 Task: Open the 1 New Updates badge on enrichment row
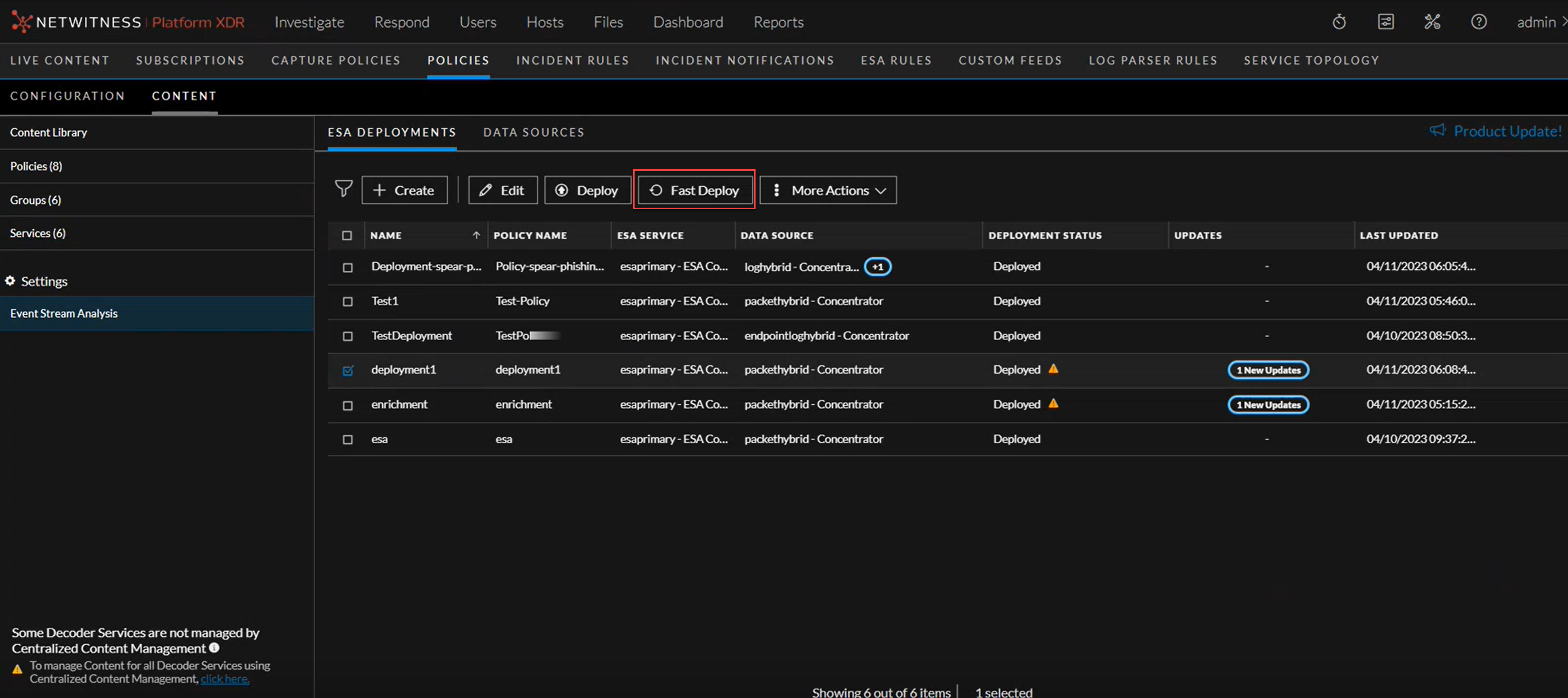(1268, 404)
